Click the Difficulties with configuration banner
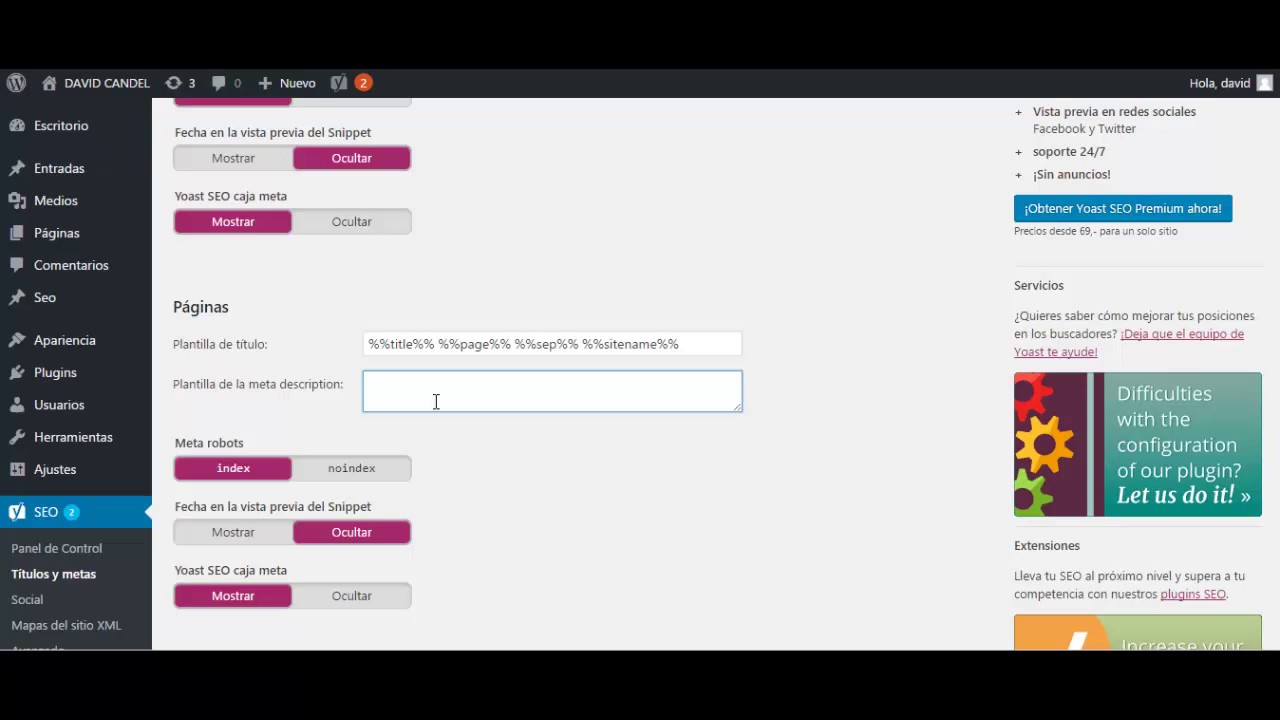 click(x=1138, y=445)
